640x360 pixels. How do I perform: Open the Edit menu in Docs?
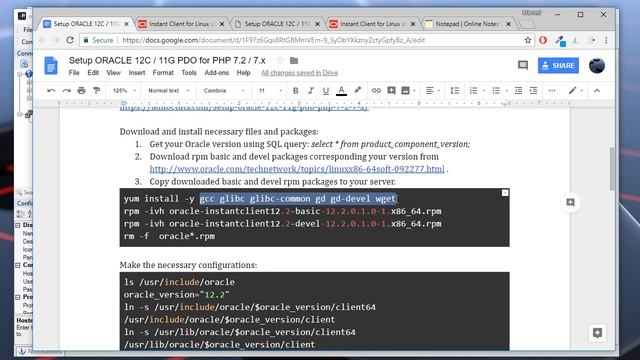tap(93, 73)
